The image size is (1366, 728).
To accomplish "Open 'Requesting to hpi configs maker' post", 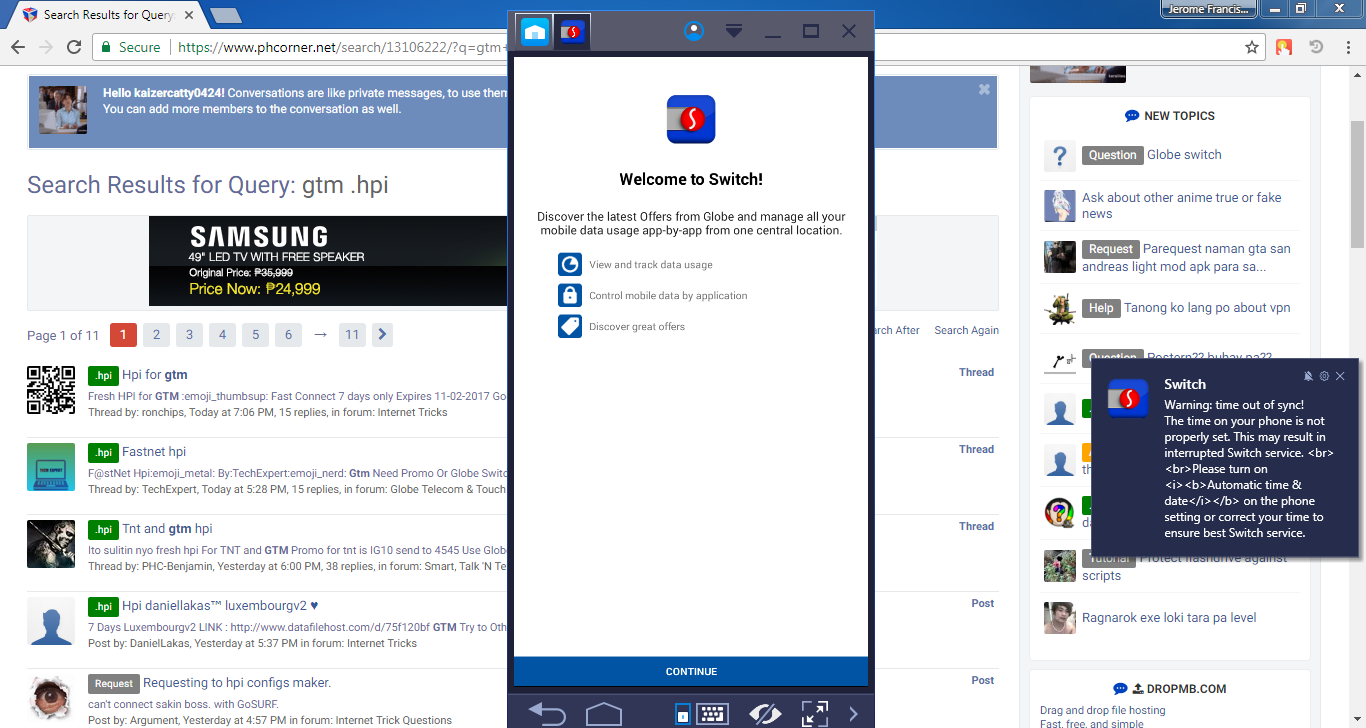I will (237, 683).
